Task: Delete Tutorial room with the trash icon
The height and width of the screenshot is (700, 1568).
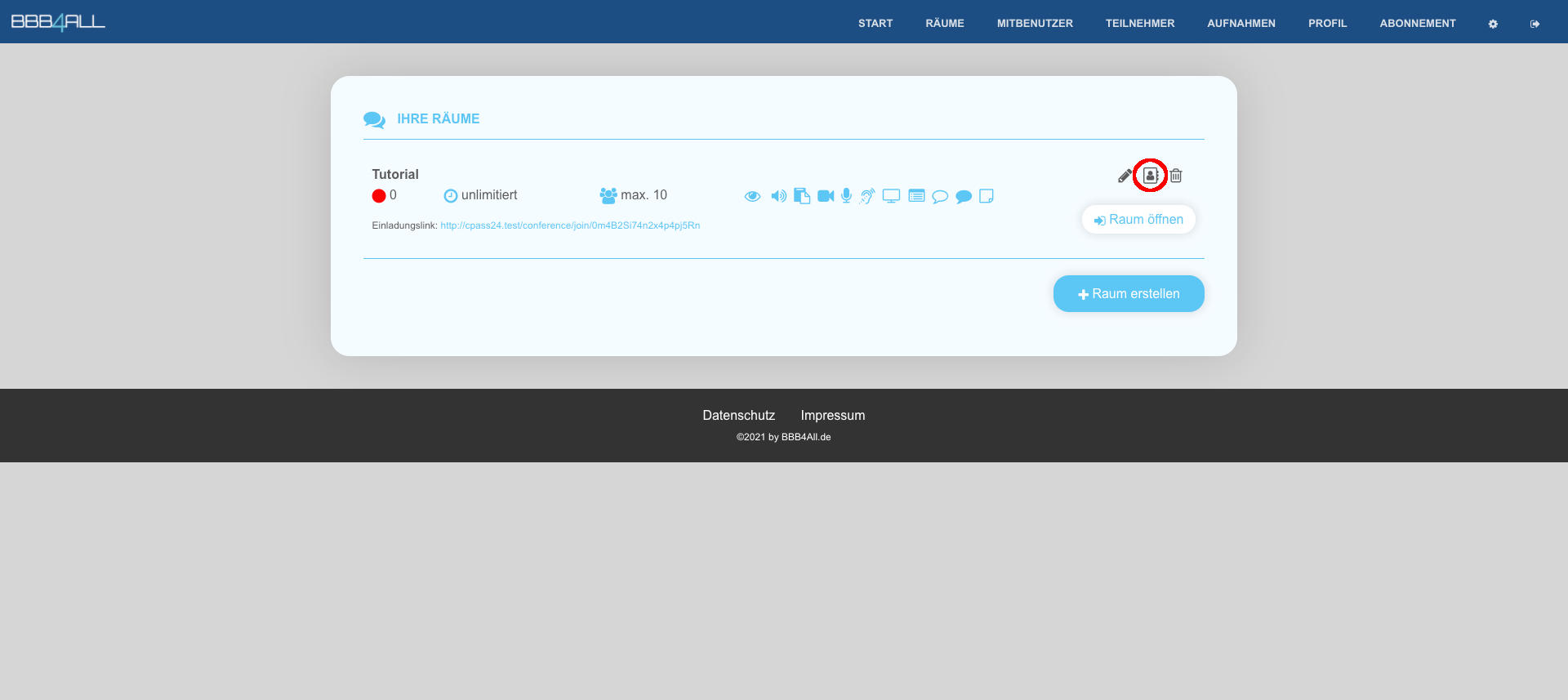Action: pos(1176,176)
